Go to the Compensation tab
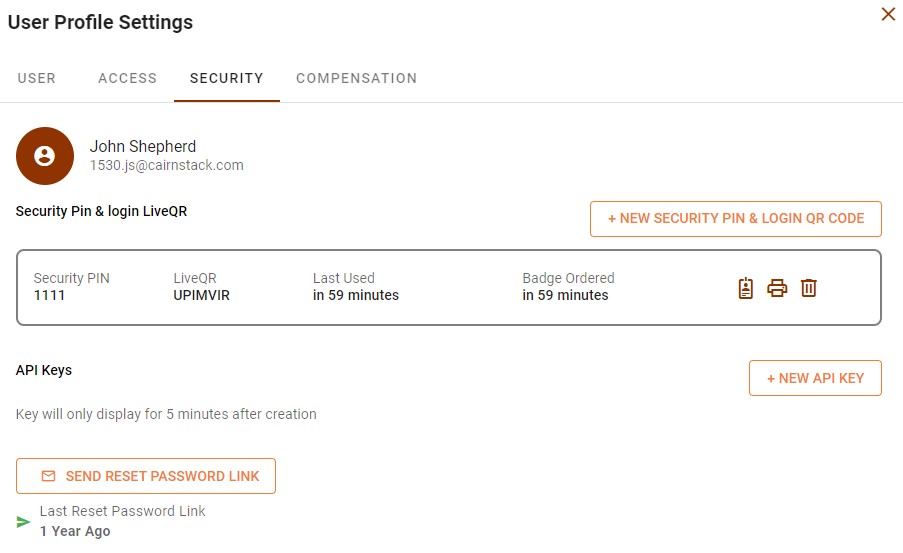This screenshot has width=903, height=553. (x=356, y=78)
